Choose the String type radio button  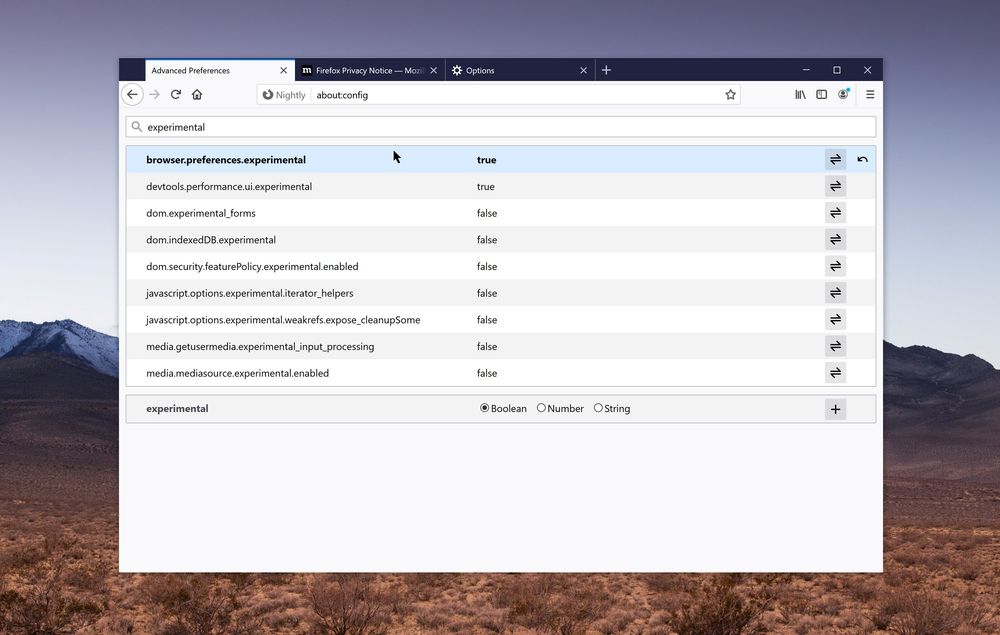(x=598, y=408)
